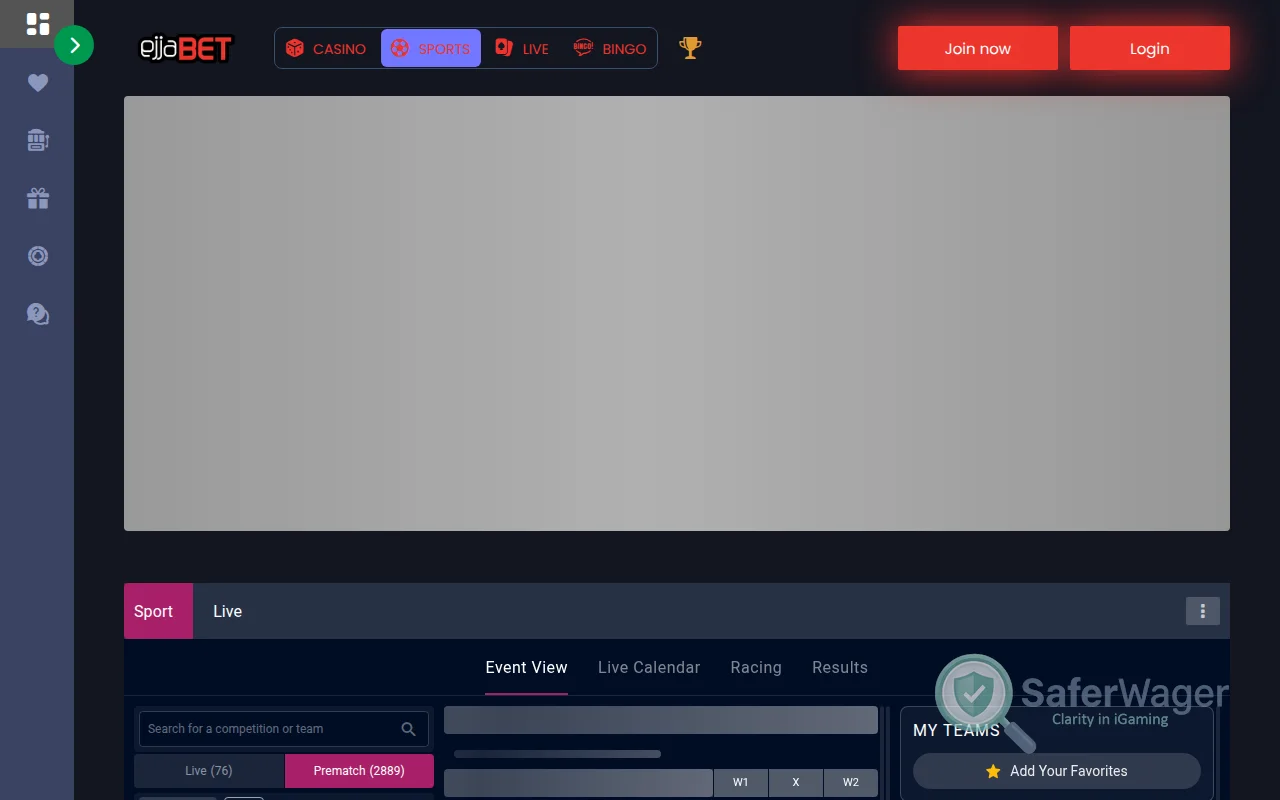Open the slot machine games icon
Screen dimensions: 1280x800
37,140
